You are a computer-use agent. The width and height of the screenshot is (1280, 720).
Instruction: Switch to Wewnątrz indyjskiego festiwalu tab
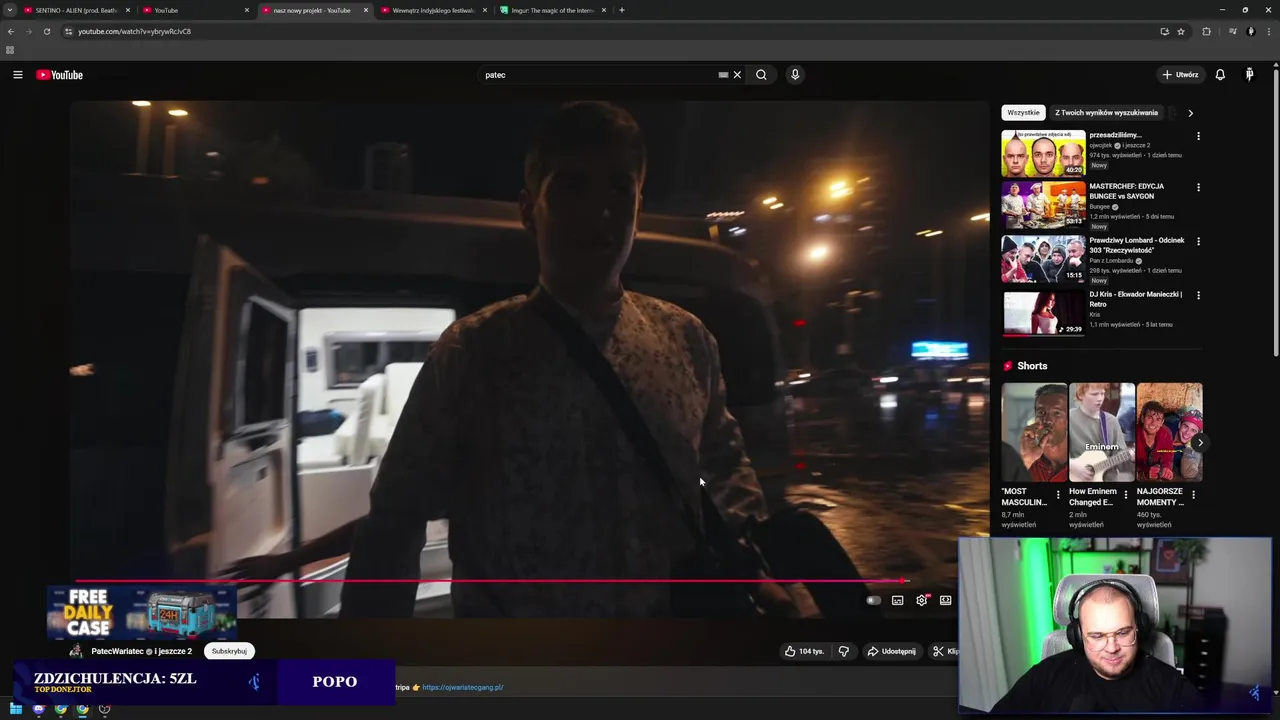point(434,10)
